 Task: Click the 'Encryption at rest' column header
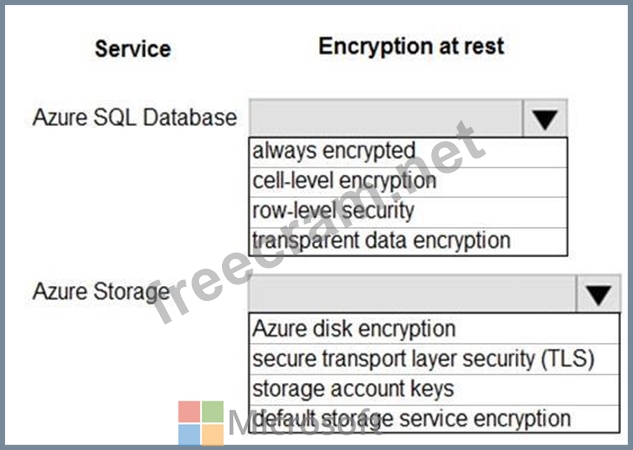pos(411,46)
